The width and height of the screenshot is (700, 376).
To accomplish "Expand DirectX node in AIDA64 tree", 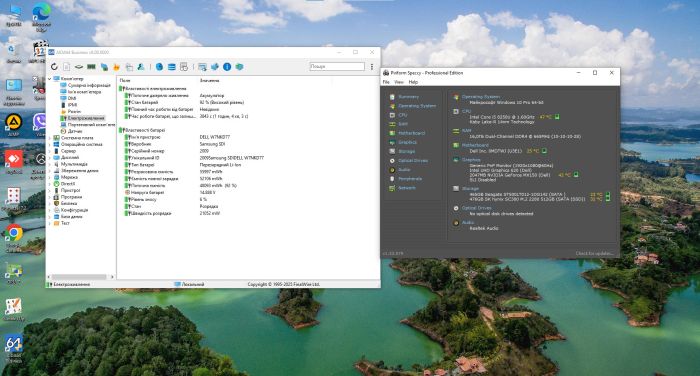I will pyautogui.click(x=50, y=184).
